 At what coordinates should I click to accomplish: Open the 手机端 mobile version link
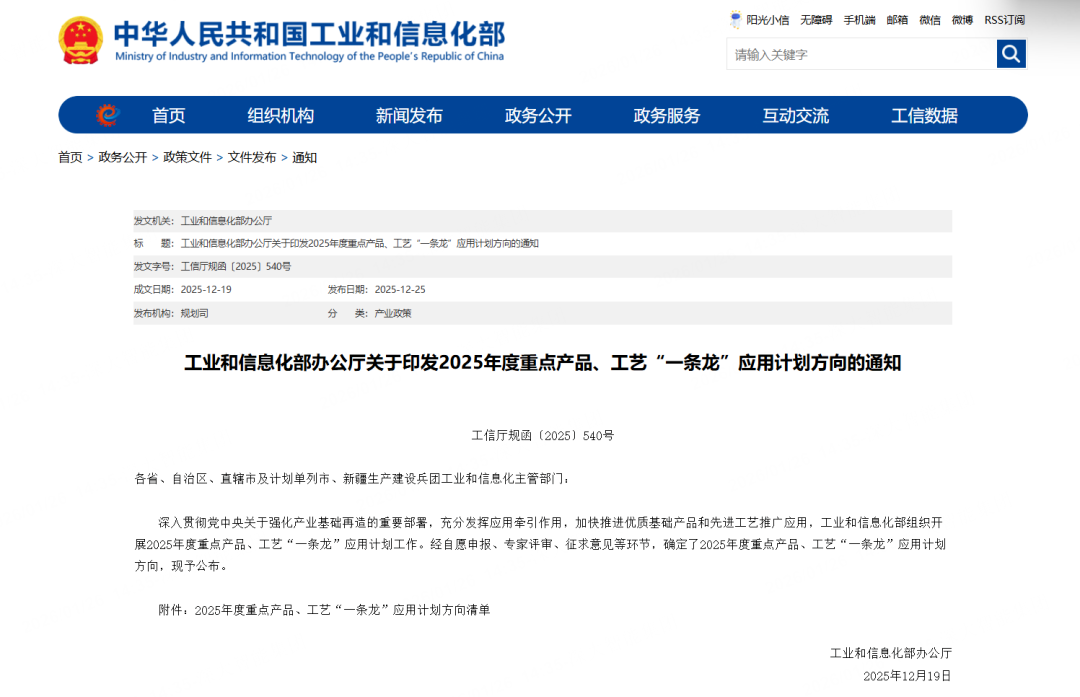tap(859, 20)
